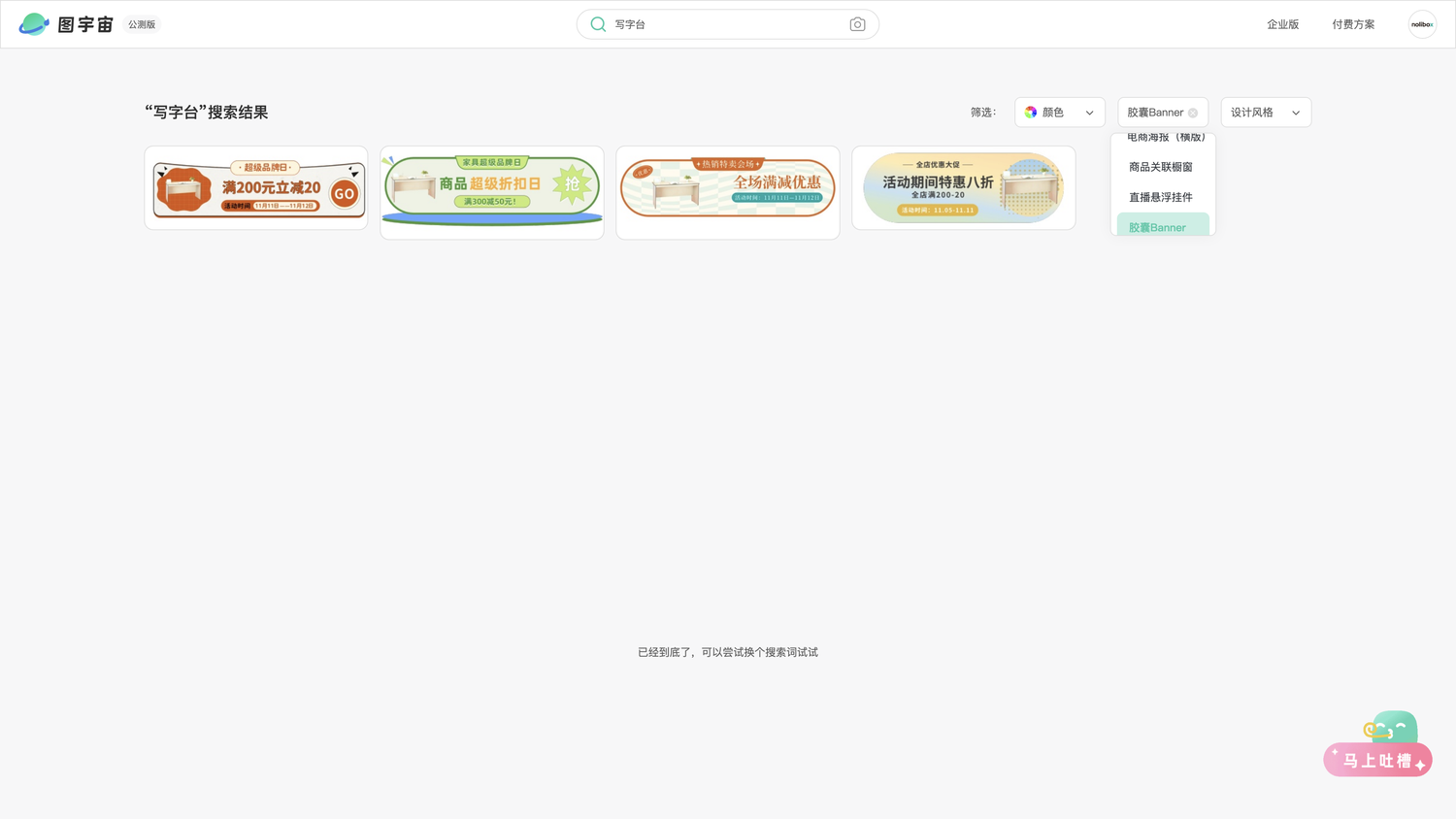Select 商品关联橱窗 from the dropdown list
The width and height of the screenshot is (1456, 819).
(1163, 167)
